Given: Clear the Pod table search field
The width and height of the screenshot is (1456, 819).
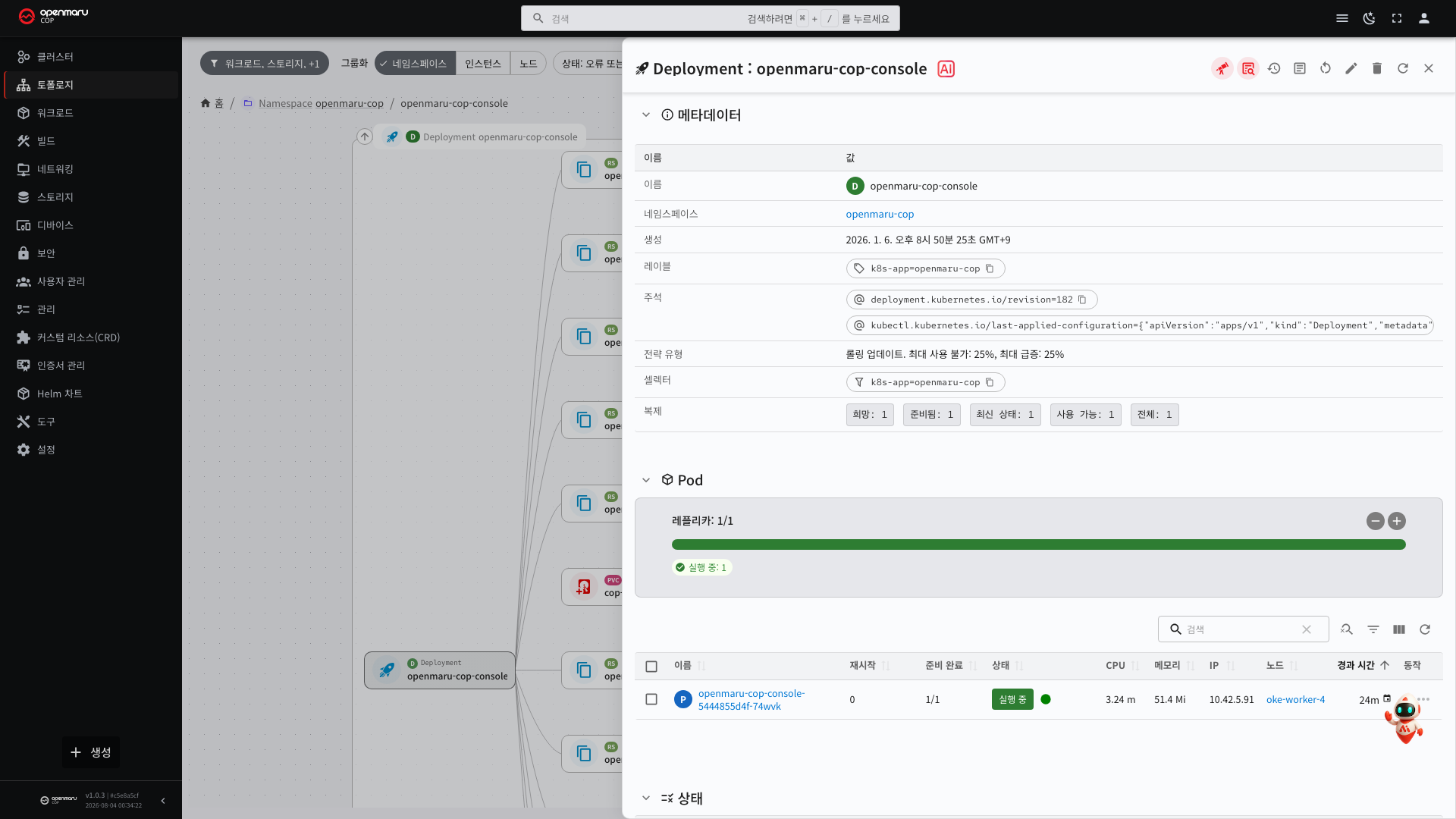Looking at the screenshot, I should click(1307, 629).
